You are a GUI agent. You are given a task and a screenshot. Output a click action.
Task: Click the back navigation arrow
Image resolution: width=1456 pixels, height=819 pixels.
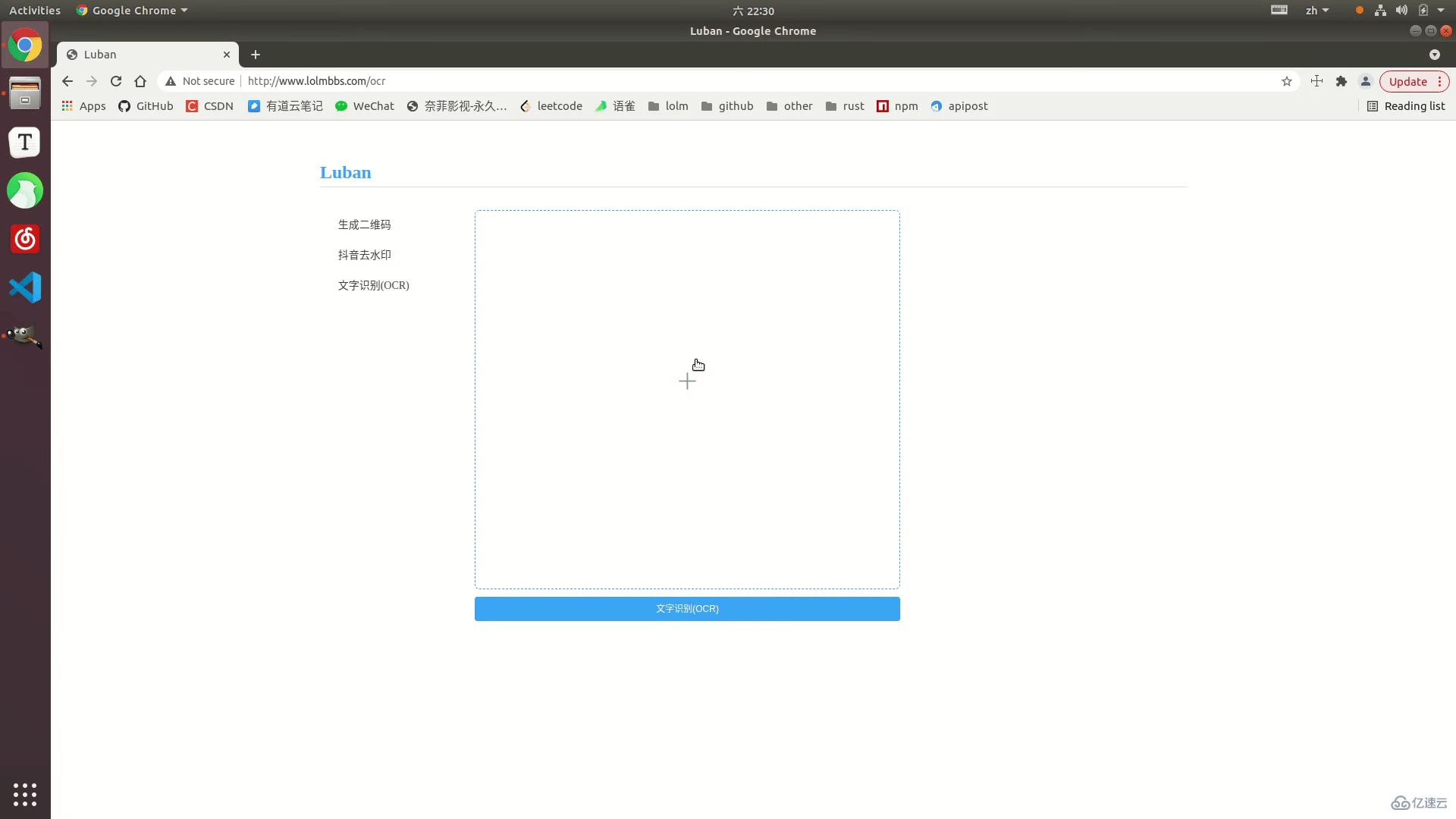point(66,81)
